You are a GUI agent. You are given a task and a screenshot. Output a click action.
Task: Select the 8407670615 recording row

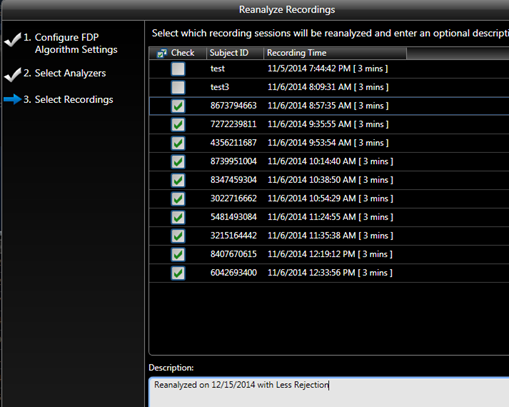[329, 254]
